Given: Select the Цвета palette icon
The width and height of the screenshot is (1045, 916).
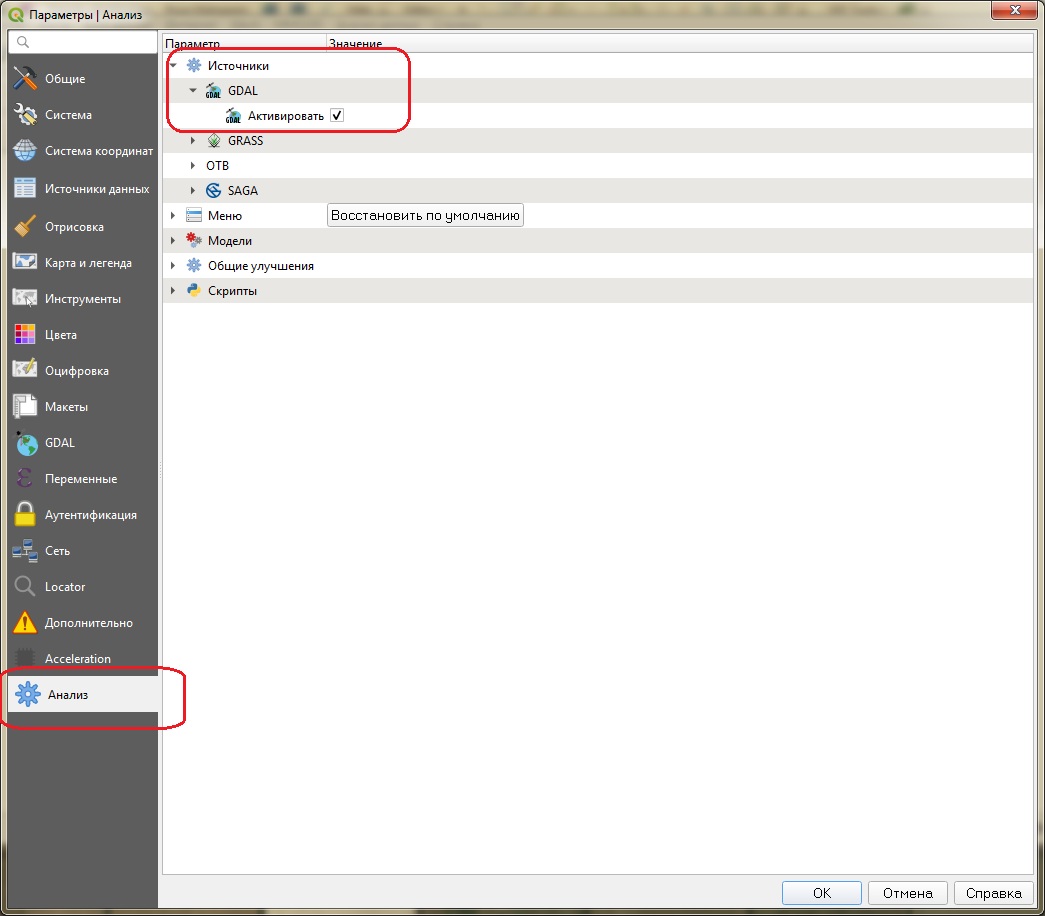Looking at the screenshot, I should [25, 335].
